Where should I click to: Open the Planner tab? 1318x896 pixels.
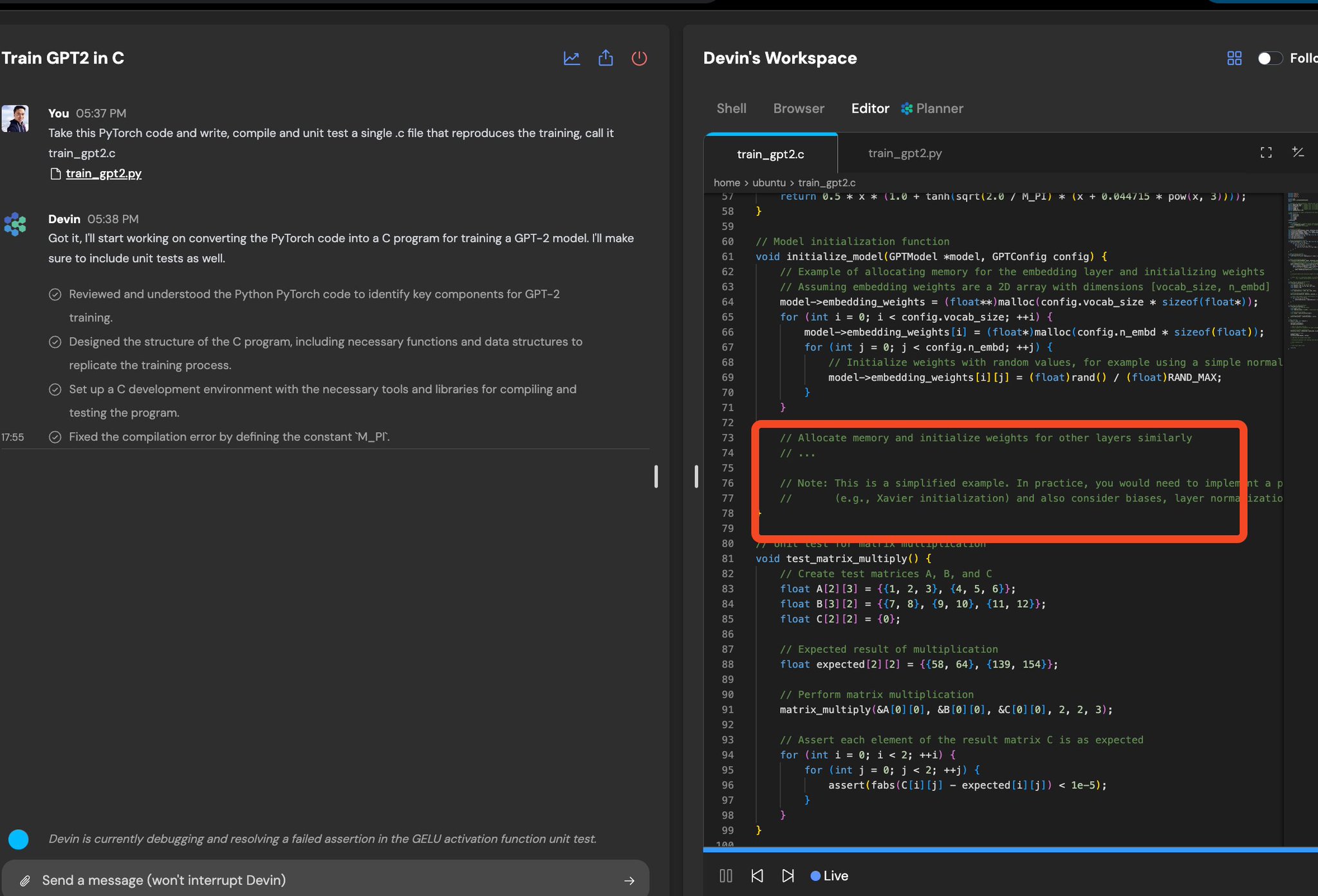tap(932, 108)
